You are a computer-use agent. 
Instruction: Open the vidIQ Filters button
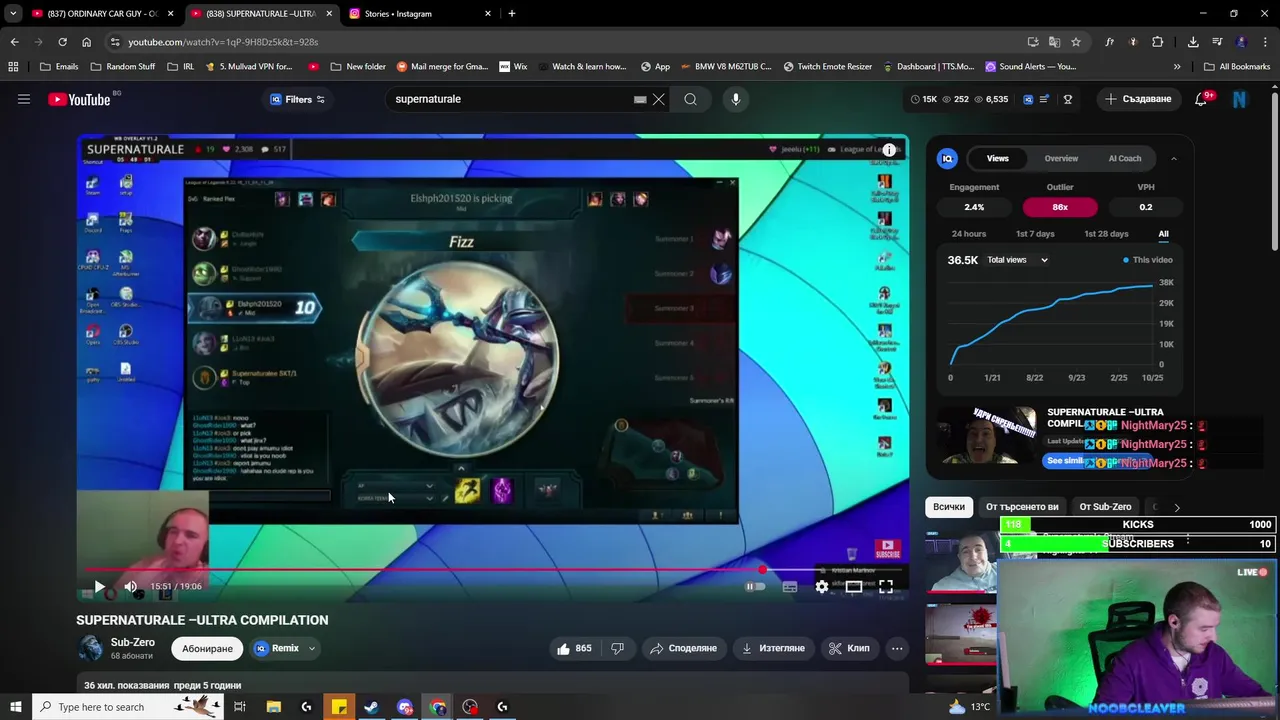click(298, 99)
